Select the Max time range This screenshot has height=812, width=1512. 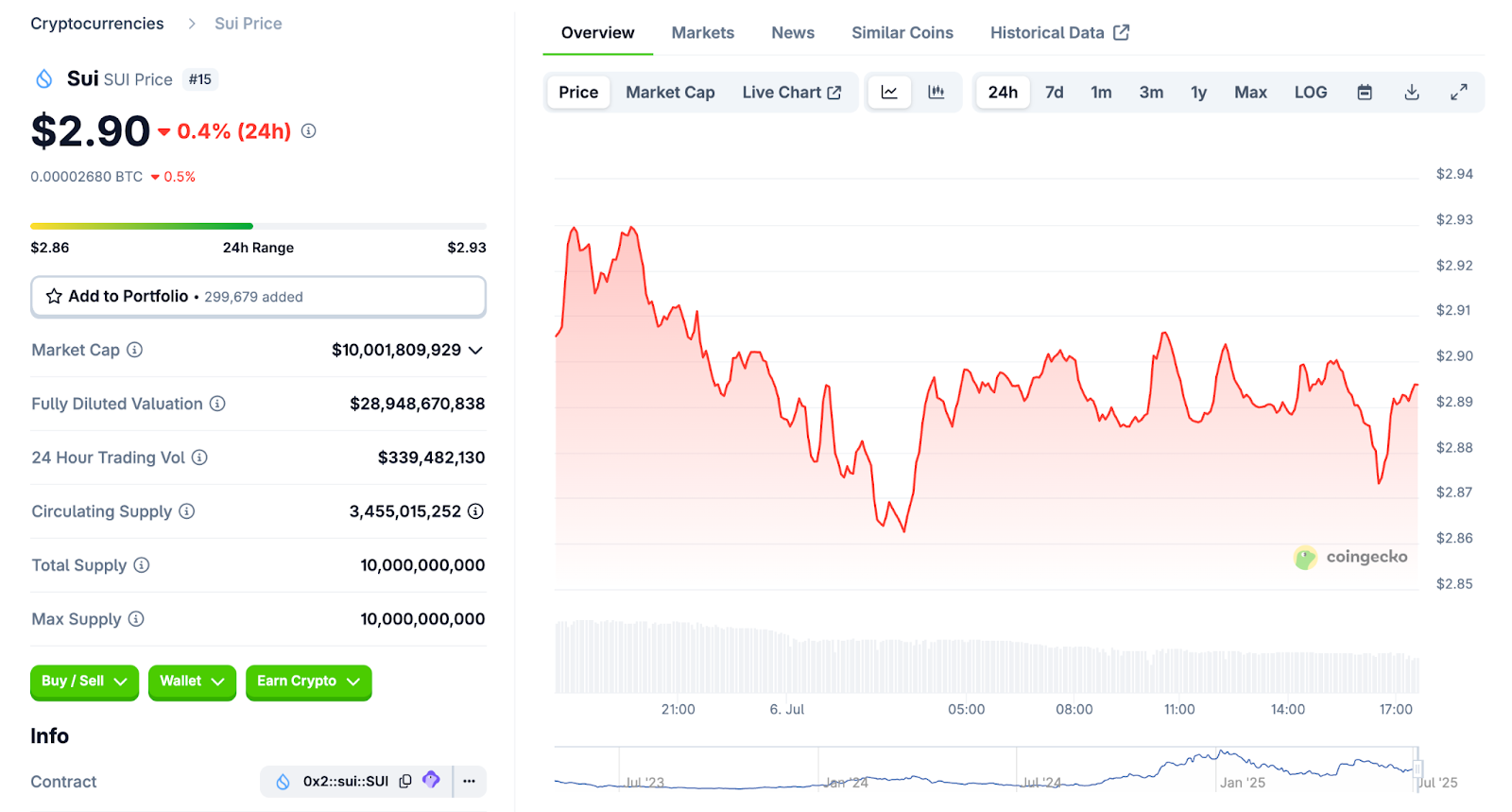point(1250,93)
